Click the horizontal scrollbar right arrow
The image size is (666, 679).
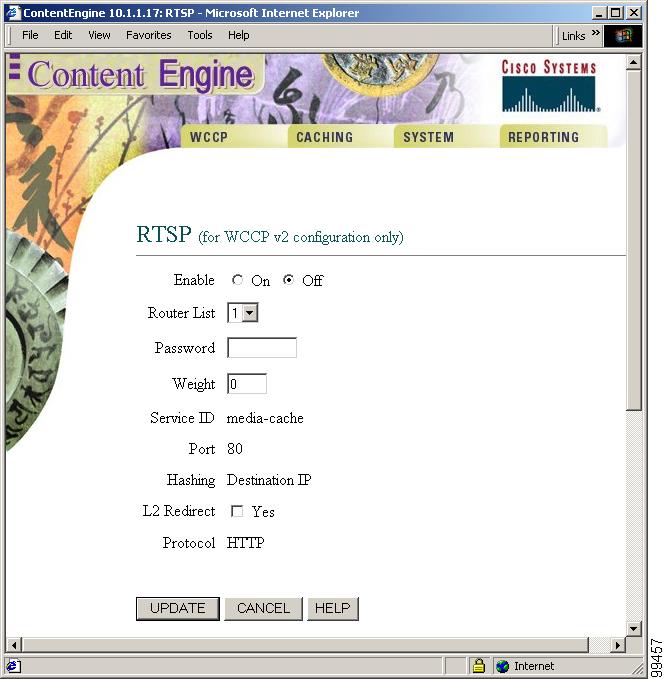(x=618, y=645)
